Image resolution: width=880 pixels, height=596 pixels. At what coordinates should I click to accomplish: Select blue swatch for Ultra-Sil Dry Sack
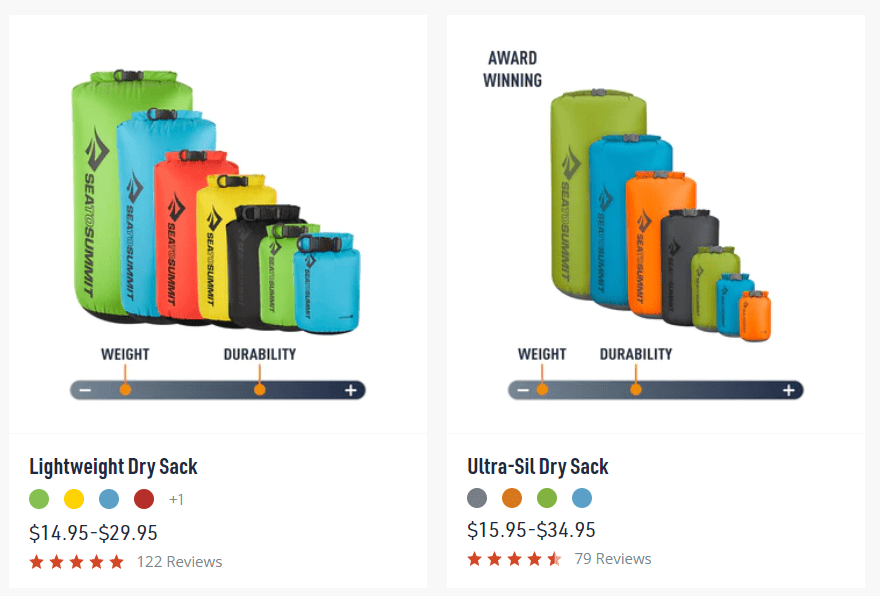pos(582,498)
